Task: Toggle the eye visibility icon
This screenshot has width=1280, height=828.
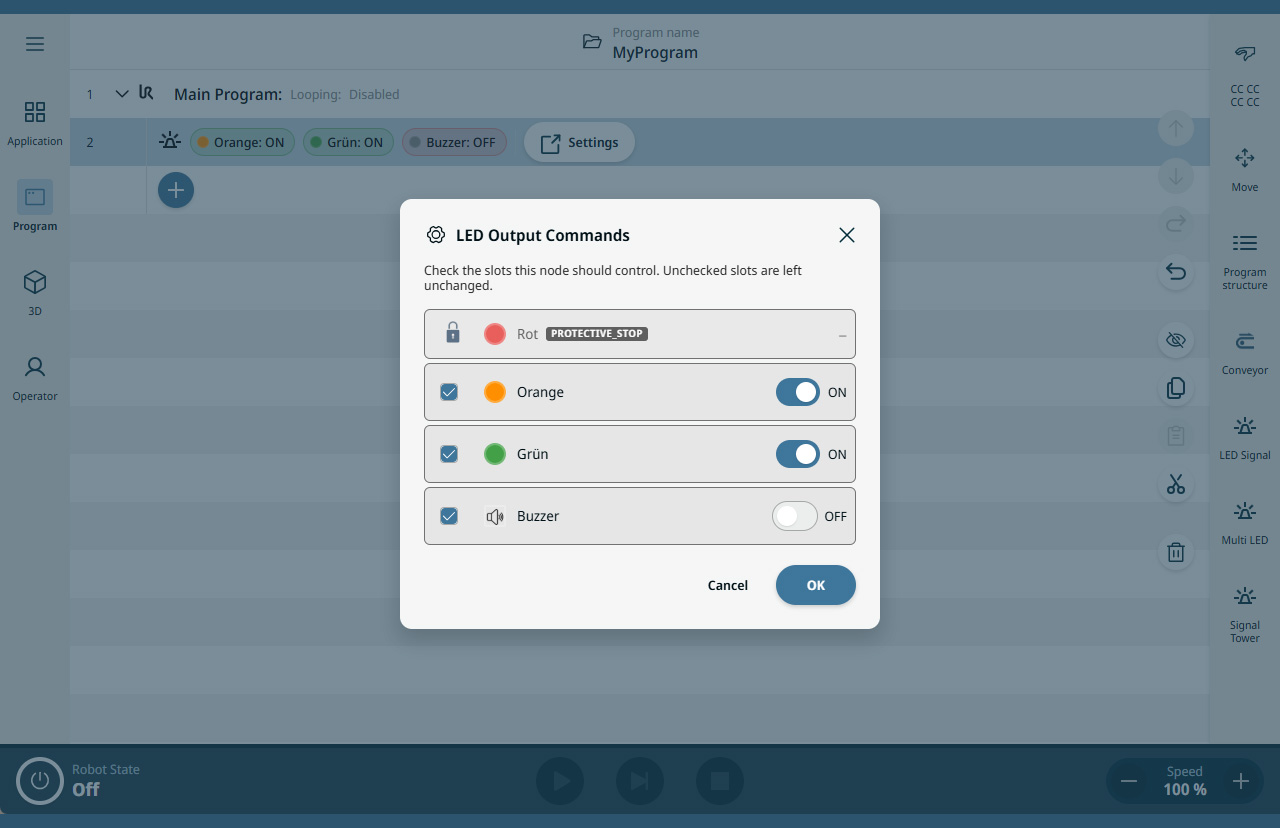Action: (1176, 340)
